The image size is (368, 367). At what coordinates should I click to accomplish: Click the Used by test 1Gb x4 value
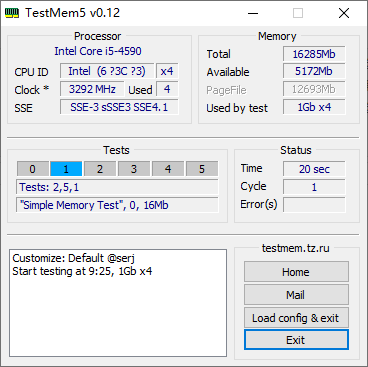pyautogui.click(x=314, y=107)
